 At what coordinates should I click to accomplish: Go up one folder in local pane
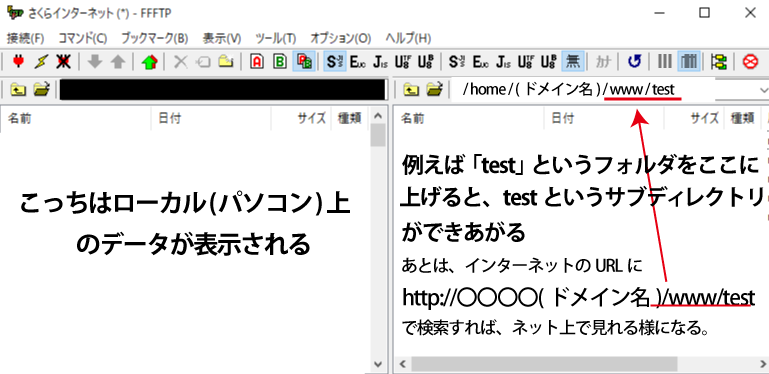click(x=18, y=90)
